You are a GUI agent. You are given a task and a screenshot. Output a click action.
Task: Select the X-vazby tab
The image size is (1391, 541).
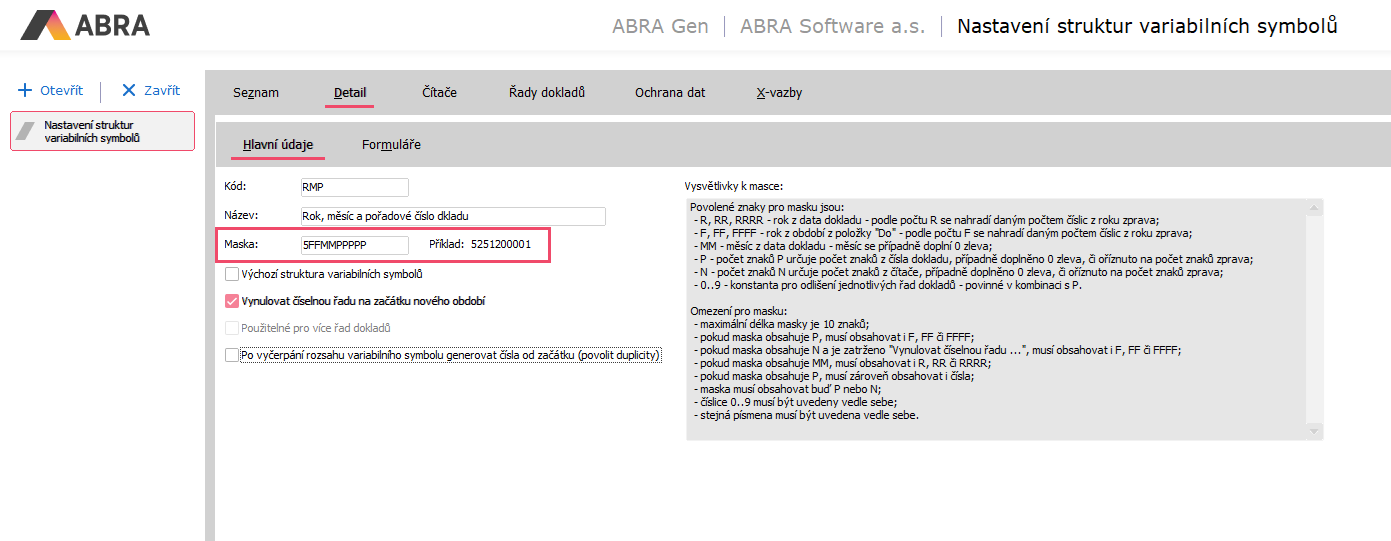tap(778, 93)
